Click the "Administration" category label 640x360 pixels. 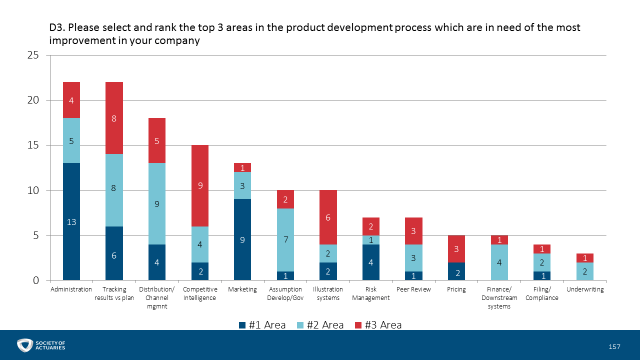(x=71, y=289)
